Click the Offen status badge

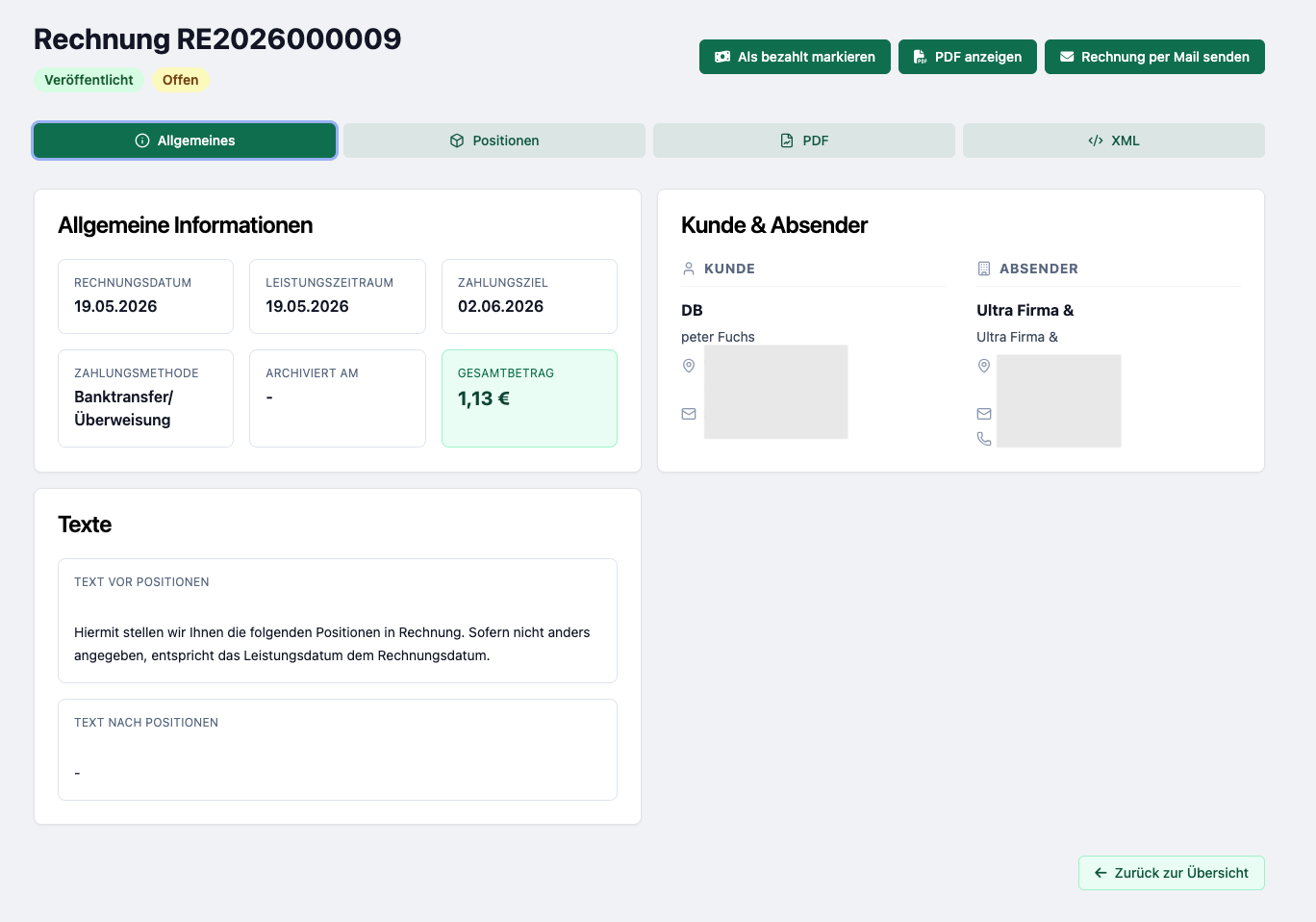pyautogui.click(x=181, y=80)
